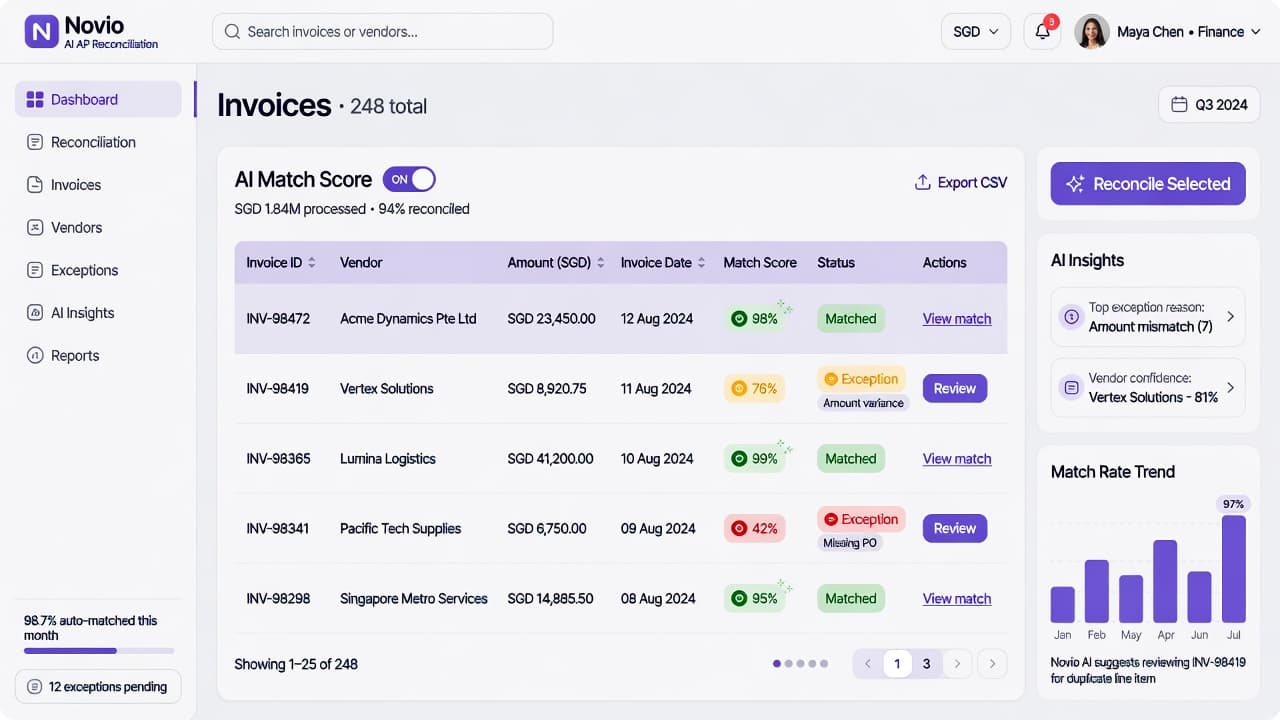The image size is (1280, 720).
Task: Select page 1 in pagination
Action: coord(897,664)
